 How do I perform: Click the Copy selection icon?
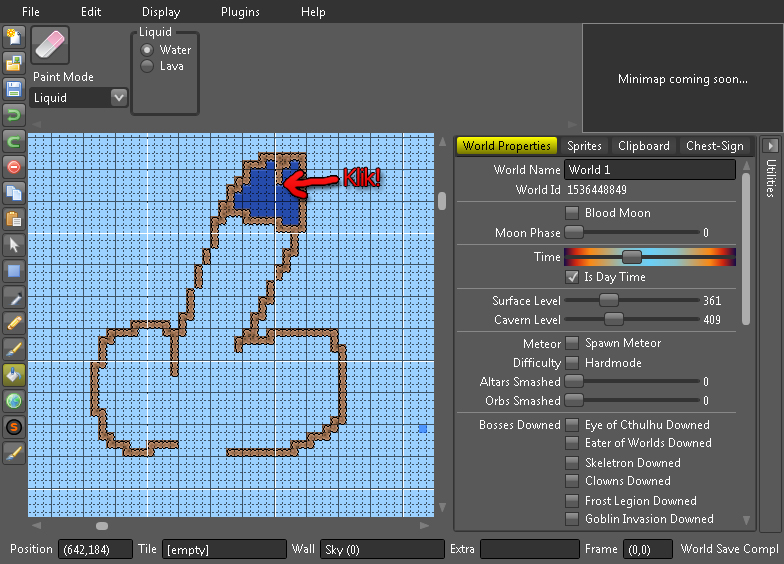click(14, 193)
